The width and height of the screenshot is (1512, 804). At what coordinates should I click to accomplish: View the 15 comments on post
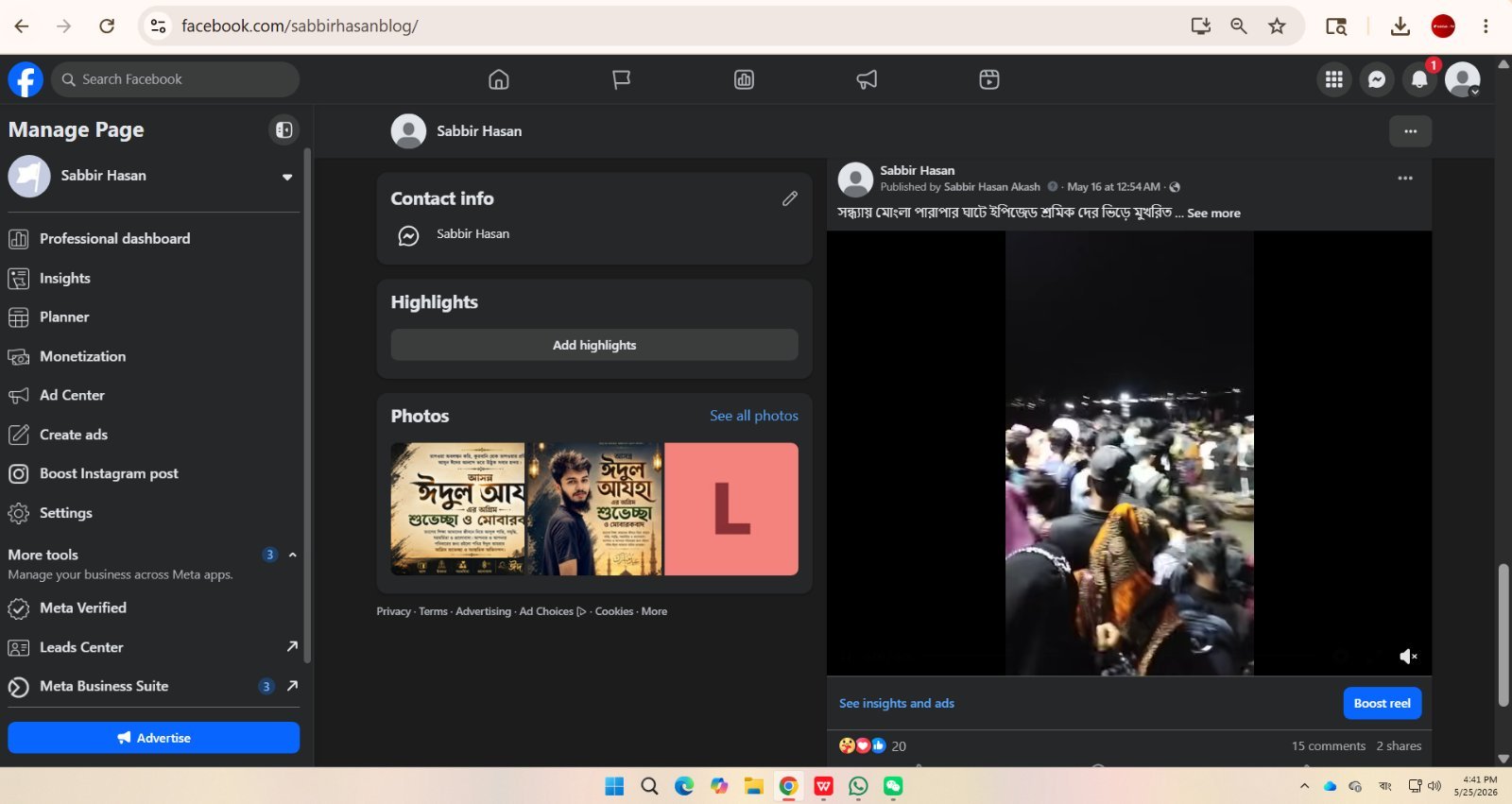point(1329,746)
